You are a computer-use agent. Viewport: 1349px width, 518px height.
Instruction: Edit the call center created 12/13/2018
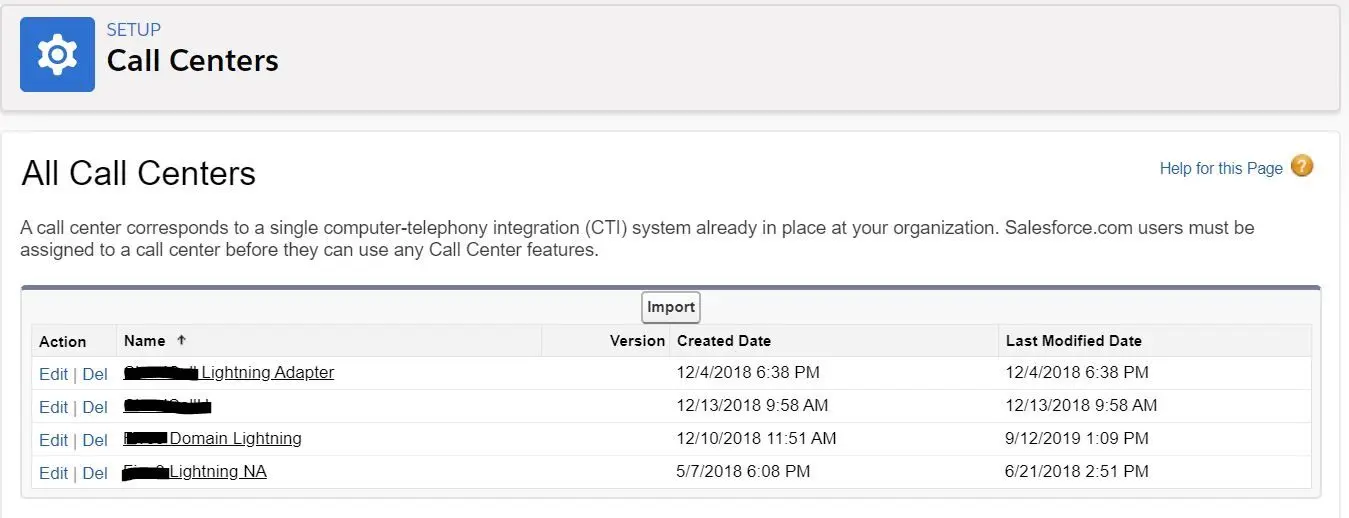coord(53,407)
